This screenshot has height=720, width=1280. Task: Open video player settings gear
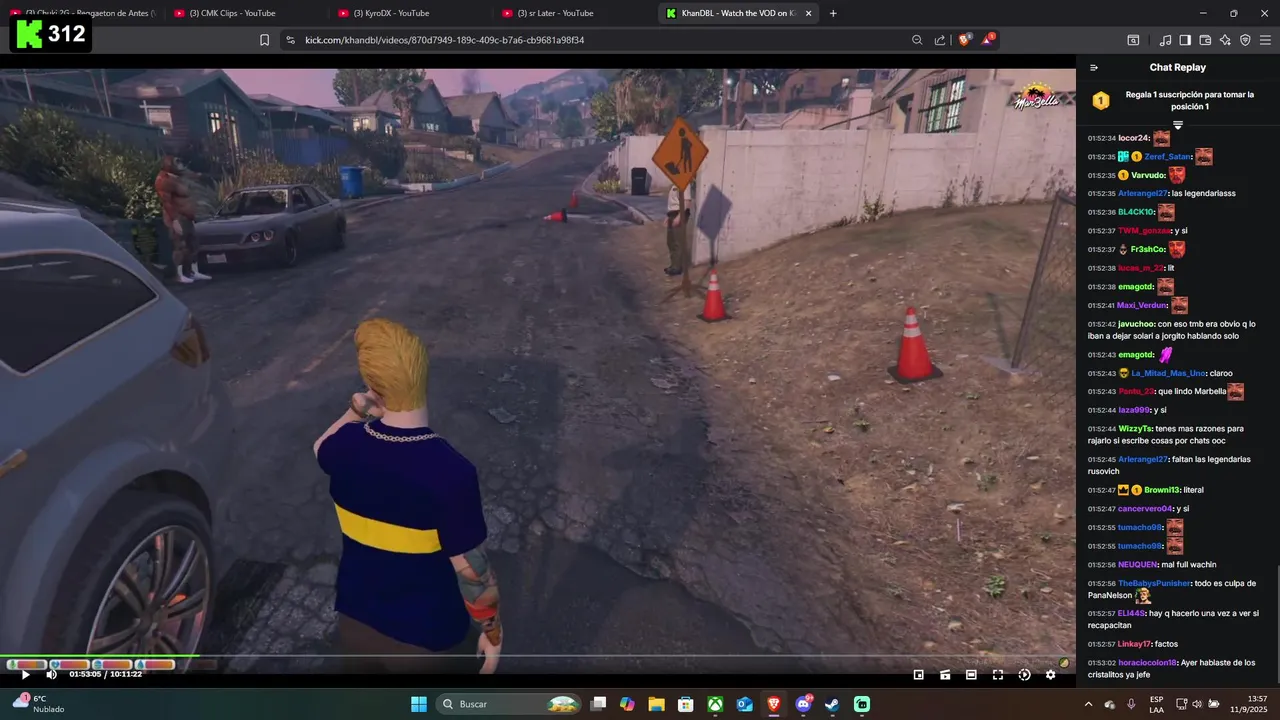1050,675
